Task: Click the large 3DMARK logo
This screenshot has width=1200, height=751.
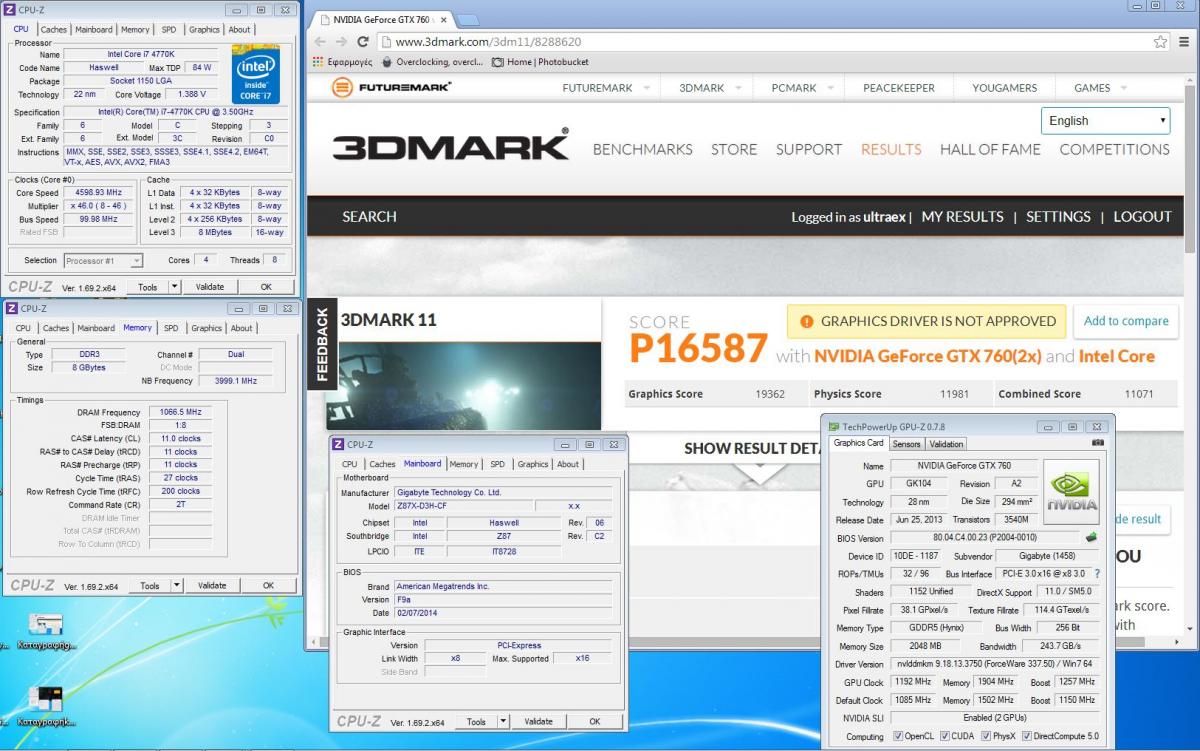Action: [x=450, y=146]
